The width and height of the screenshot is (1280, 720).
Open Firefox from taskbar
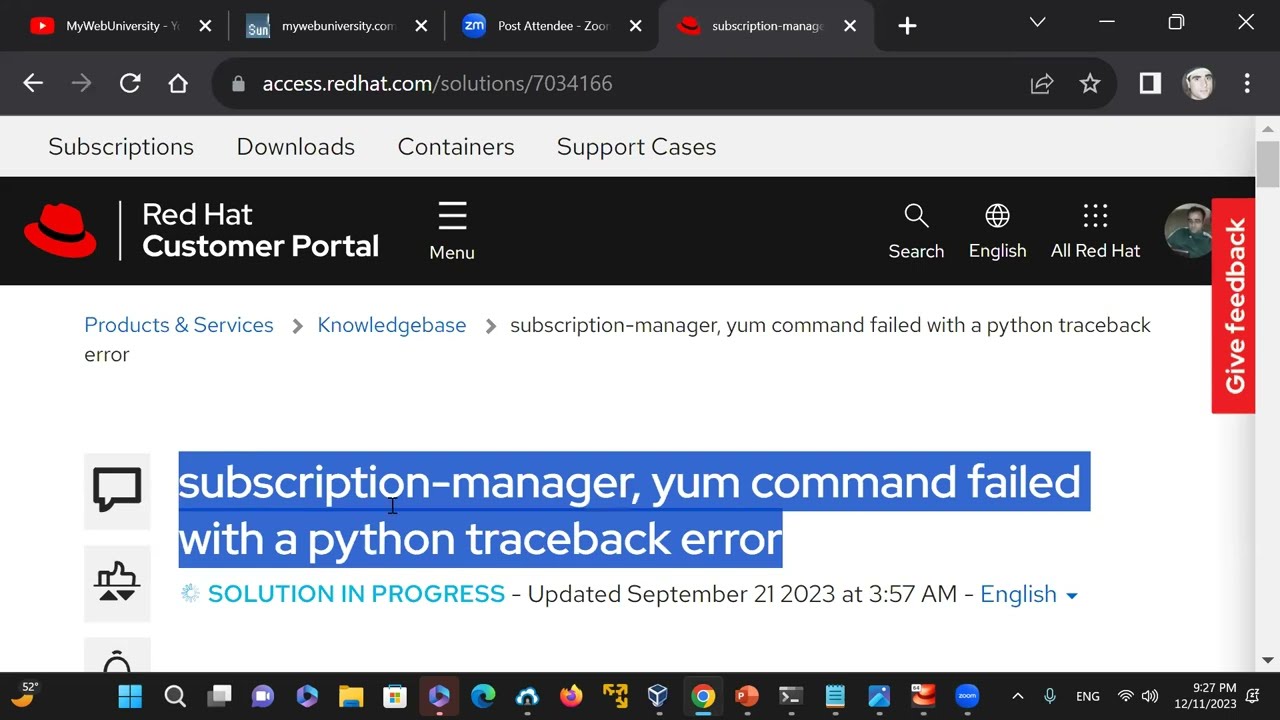(571, 696)
